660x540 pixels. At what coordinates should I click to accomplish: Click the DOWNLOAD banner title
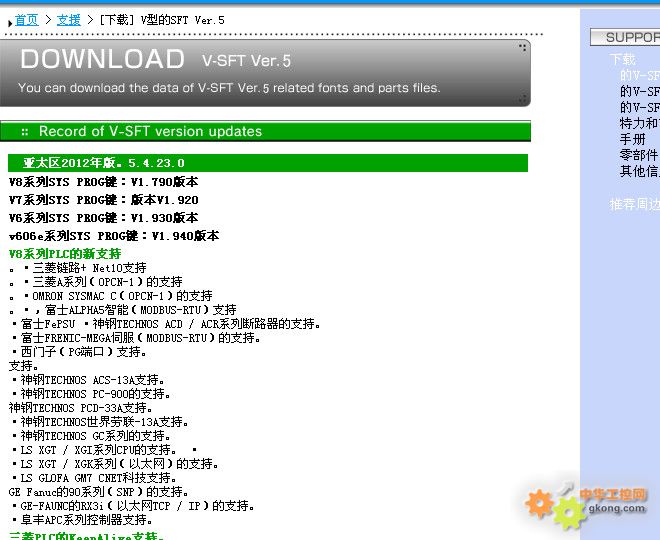tap(102, 59)
